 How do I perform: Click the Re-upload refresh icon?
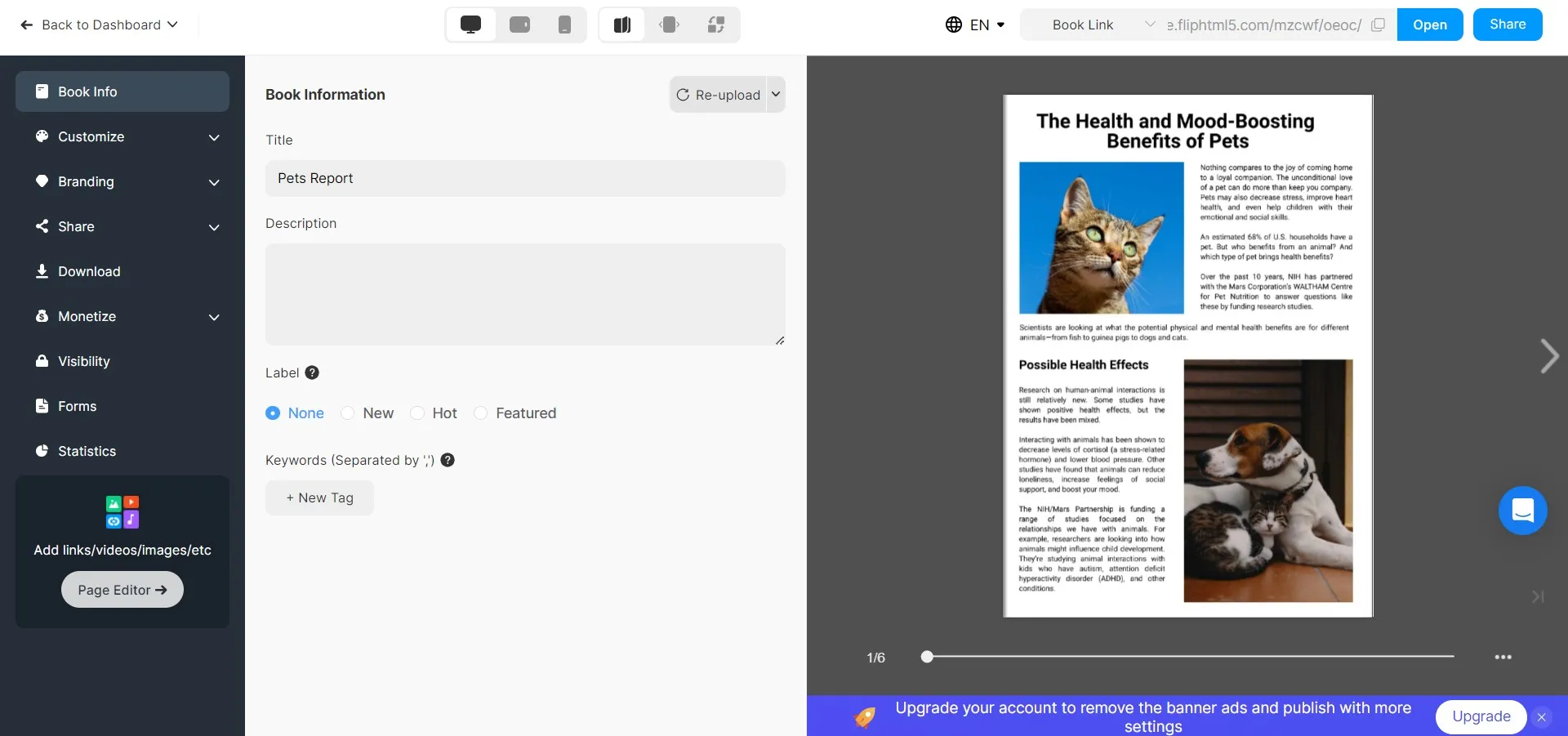coord(683,95)
